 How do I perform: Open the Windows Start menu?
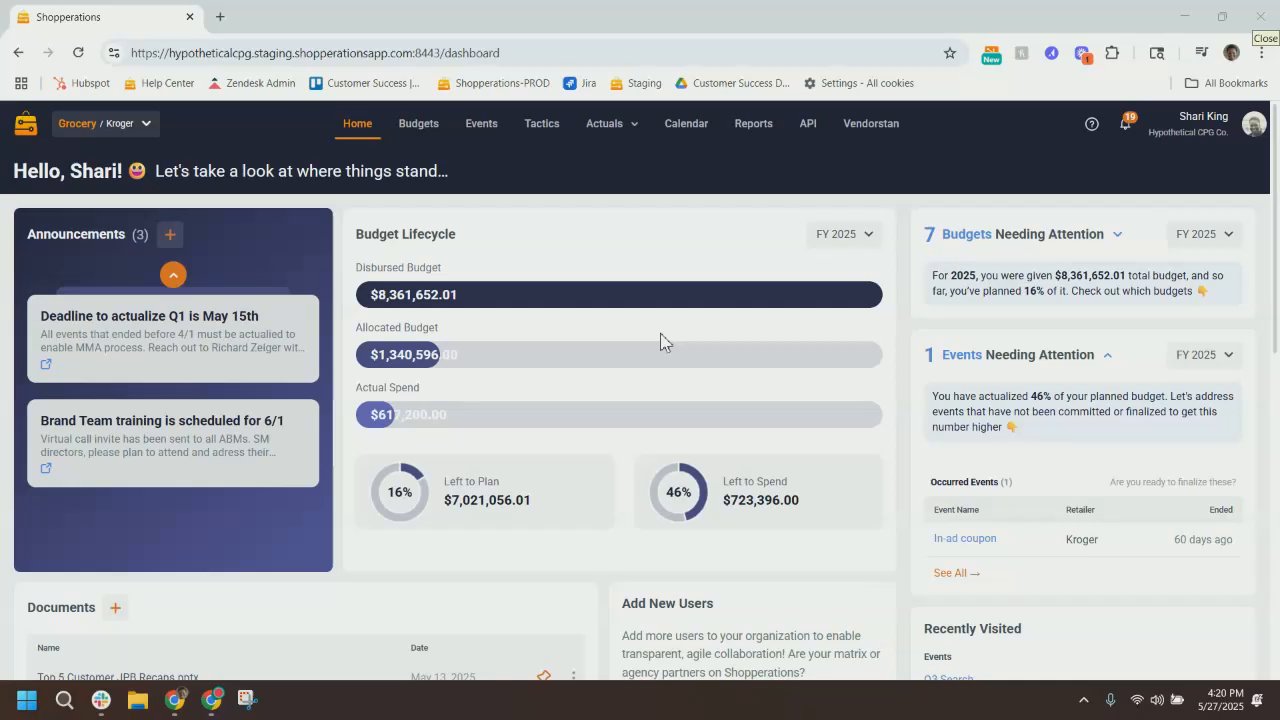(27, 700)
